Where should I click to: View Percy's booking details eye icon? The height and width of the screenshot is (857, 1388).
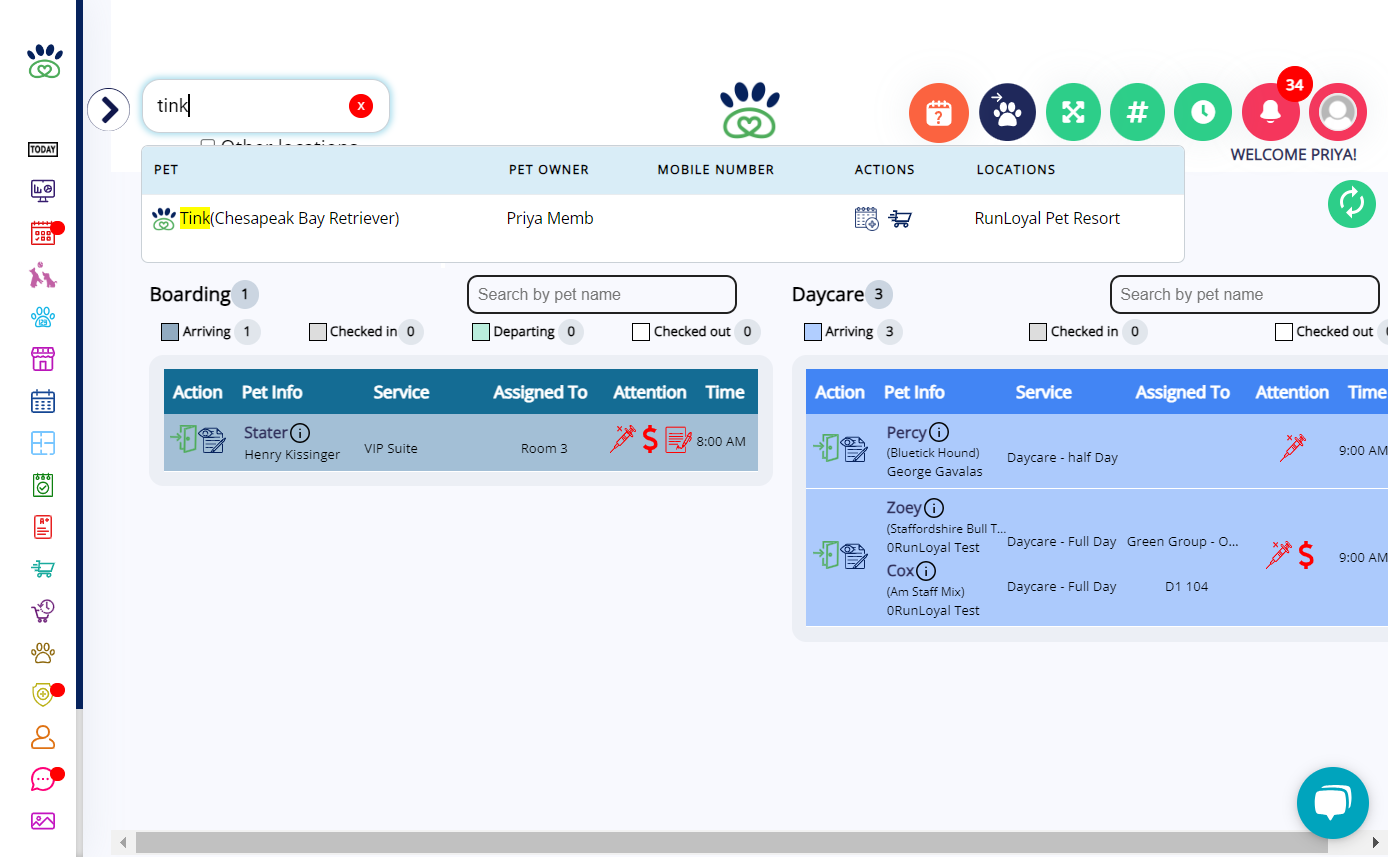point(854,448)
